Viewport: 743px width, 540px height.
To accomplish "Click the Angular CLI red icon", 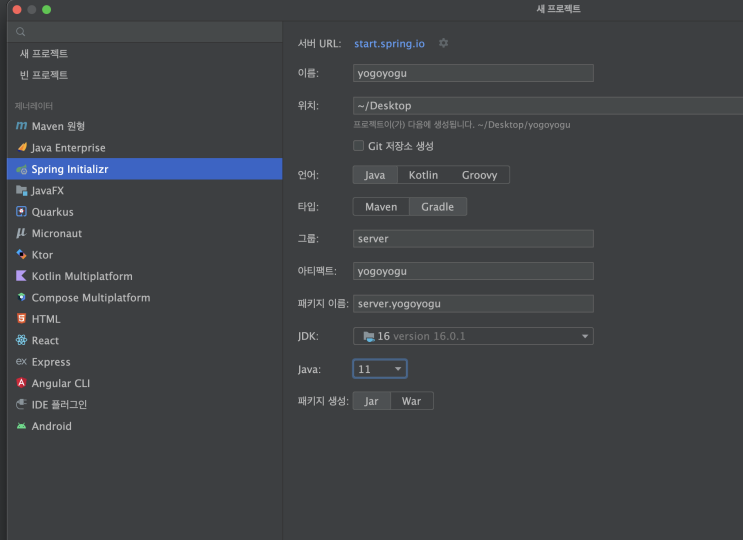I will tap(21, 383).
